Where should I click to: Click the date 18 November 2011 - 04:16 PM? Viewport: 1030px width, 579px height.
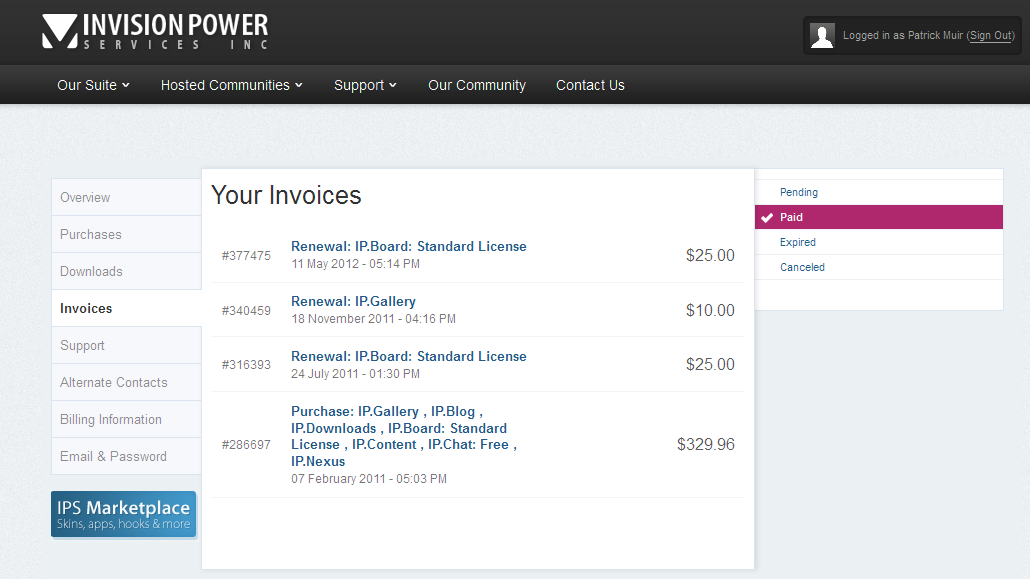click(x=373, y=319)
